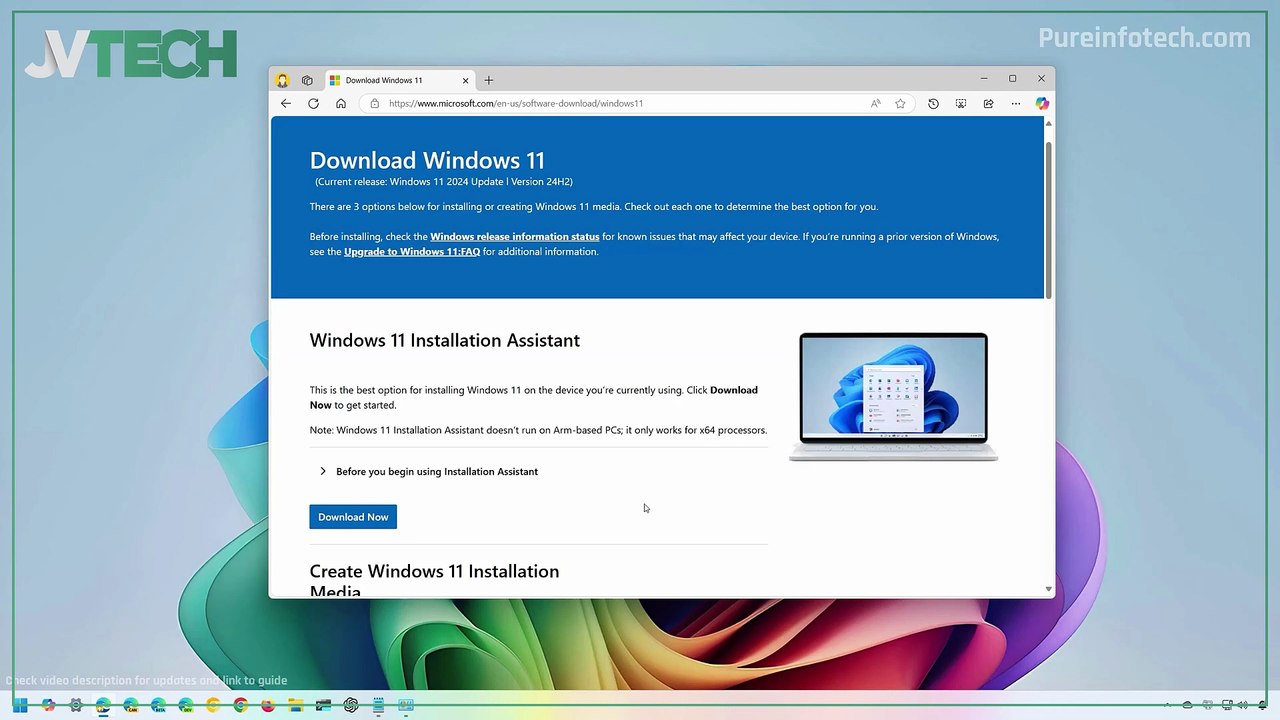This screenshot has height=720, width=1280.
Task: Open the notification bell in system tray
Action: (1262, 705)
